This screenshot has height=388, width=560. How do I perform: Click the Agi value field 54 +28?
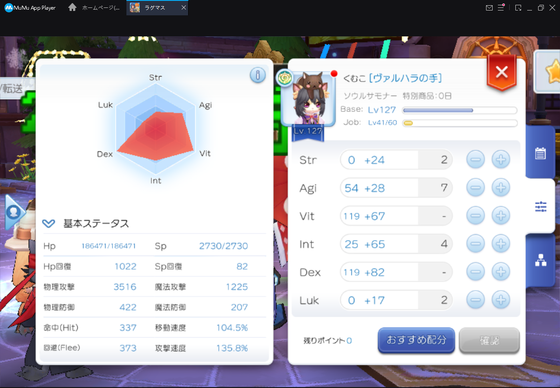396,188
